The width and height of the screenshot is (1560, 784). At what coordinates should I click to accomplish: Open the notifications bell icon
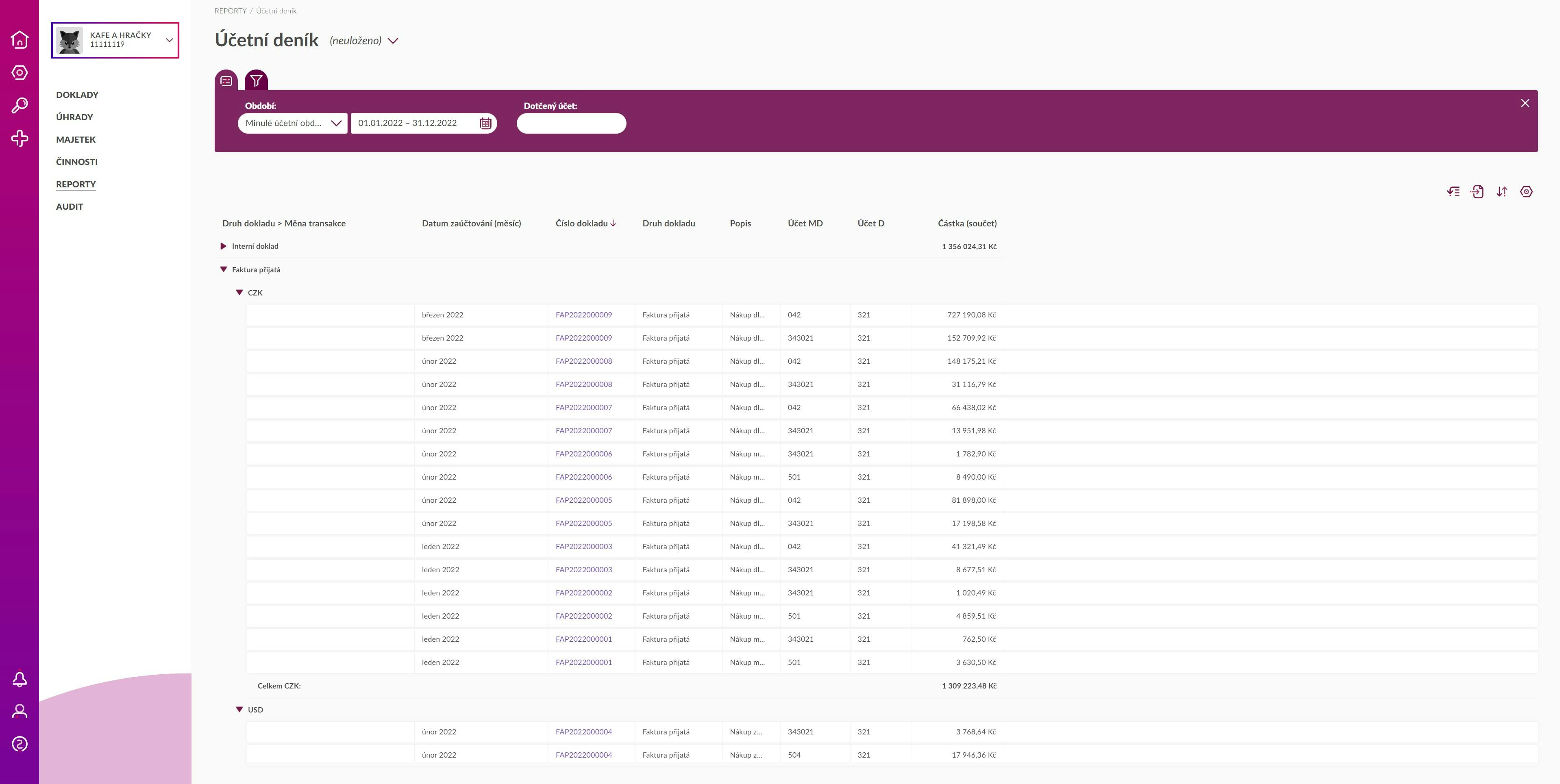20,679
